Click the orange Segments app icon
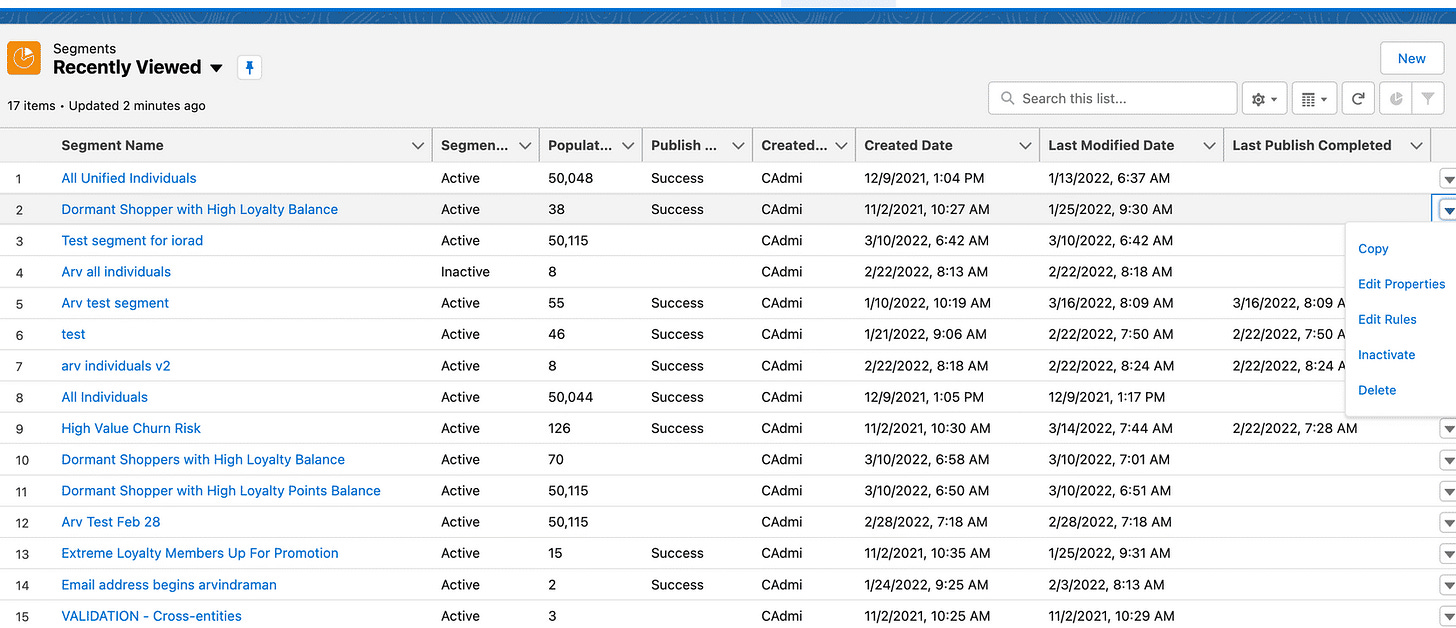 point(23,58)
